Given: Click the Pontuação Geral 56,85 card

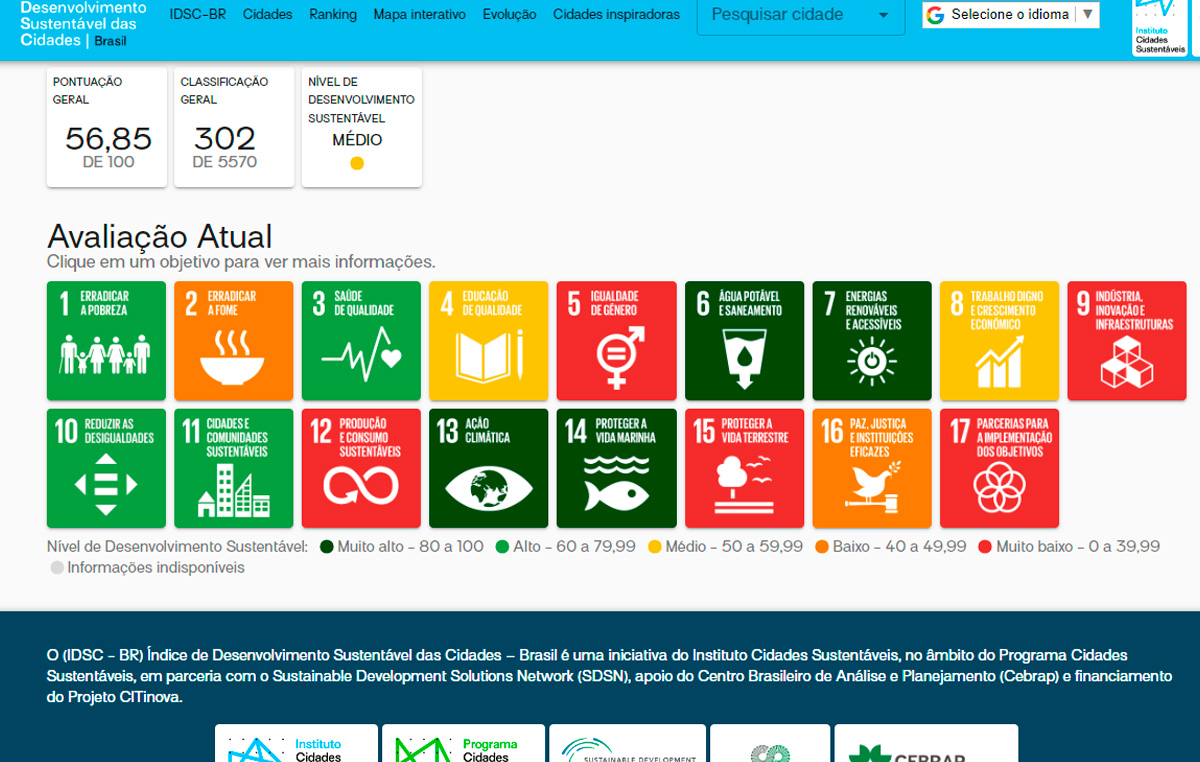Looking at the screenshot, I should [107, 127].
